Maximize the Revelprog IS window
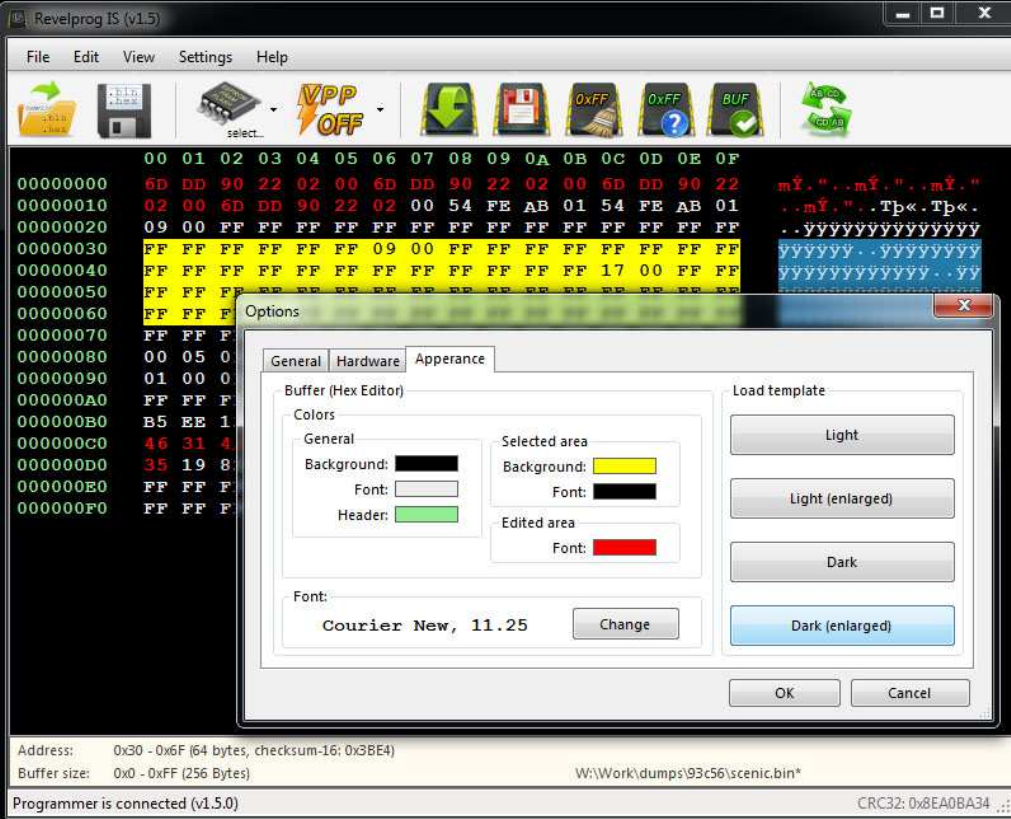Image resolution: width=1011 pixels, height=819 pixels. (937, 14)
